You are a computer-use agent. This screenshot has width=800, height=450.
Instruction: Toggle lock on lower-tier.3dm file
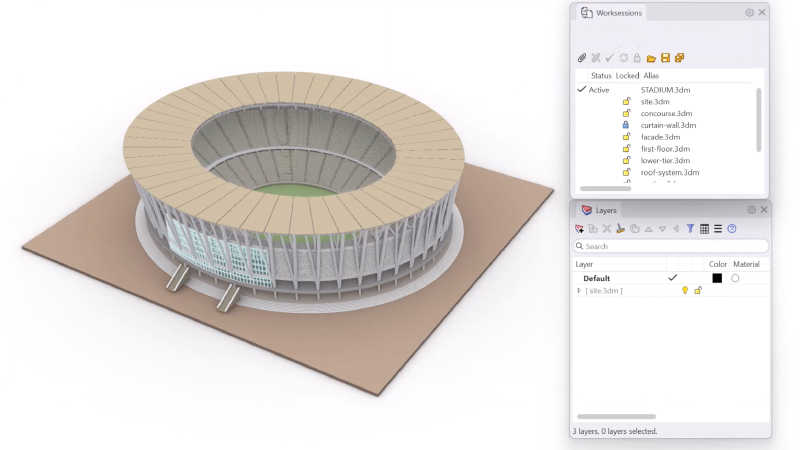[627, 160]
